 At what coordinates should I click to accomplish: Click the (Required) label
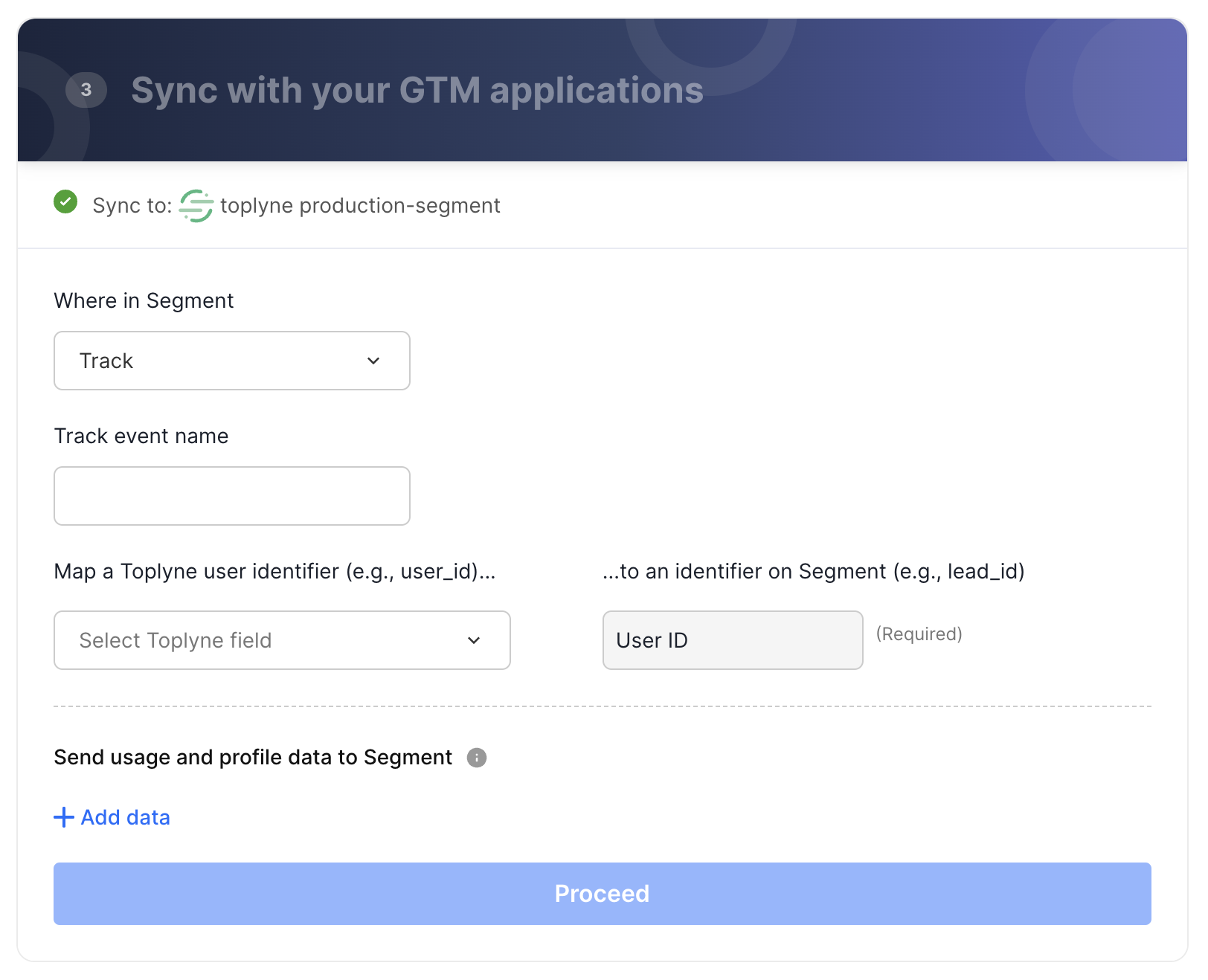919,634
